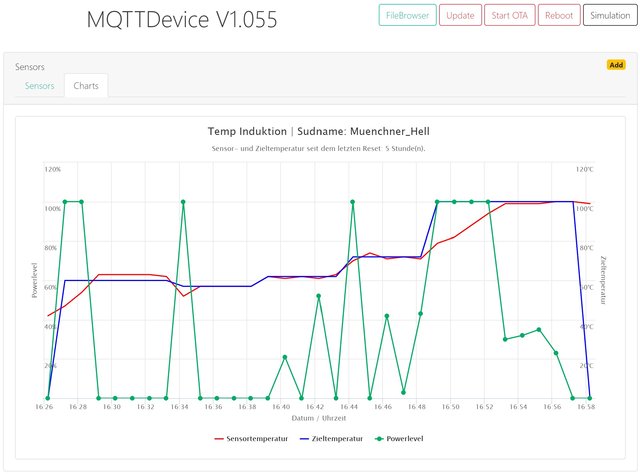Reboot the device
Viewport: 640px width, 474px height.
(x=559, y=16)
